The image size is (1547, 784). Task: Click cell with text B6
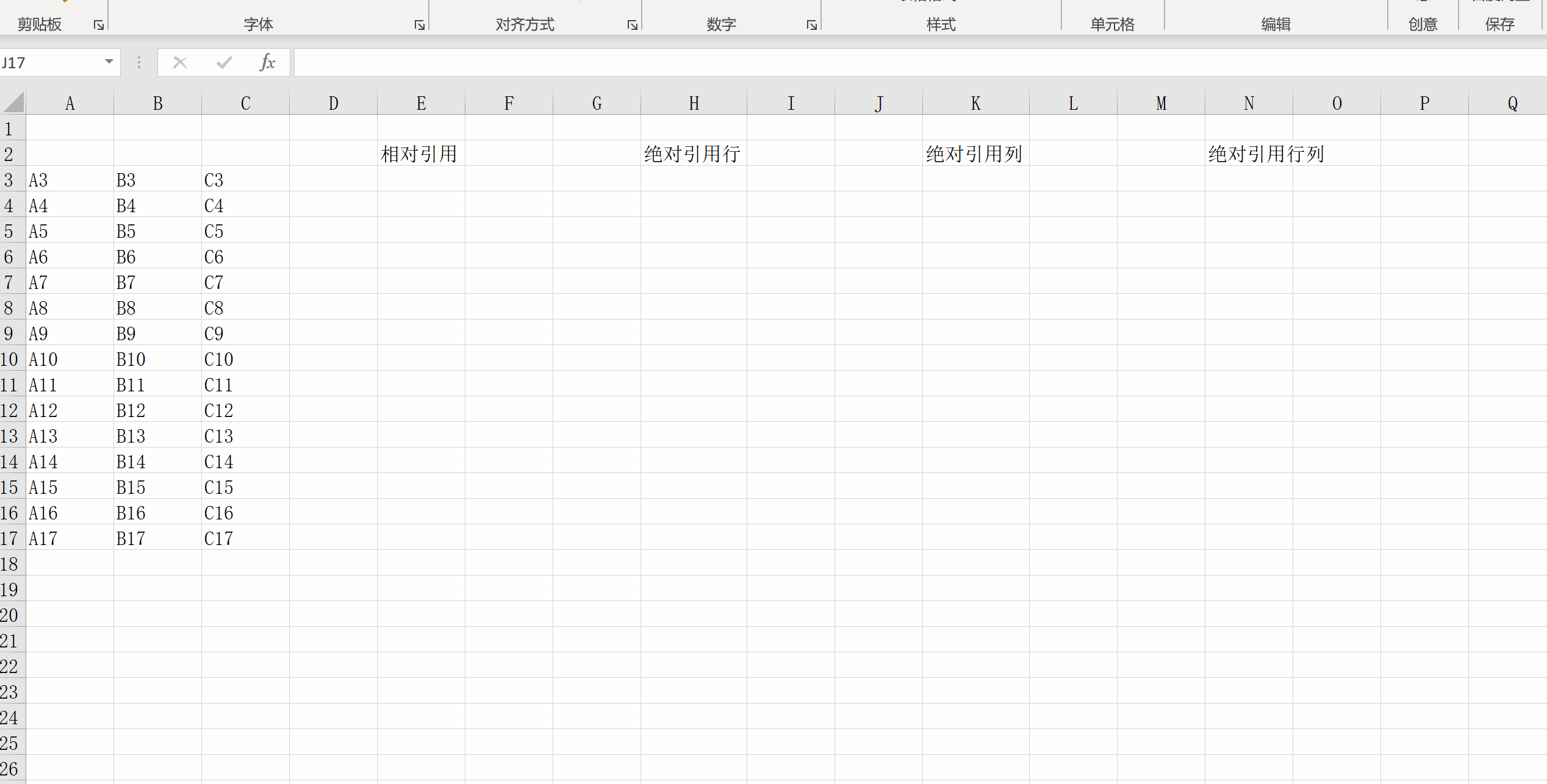(157, 257)
